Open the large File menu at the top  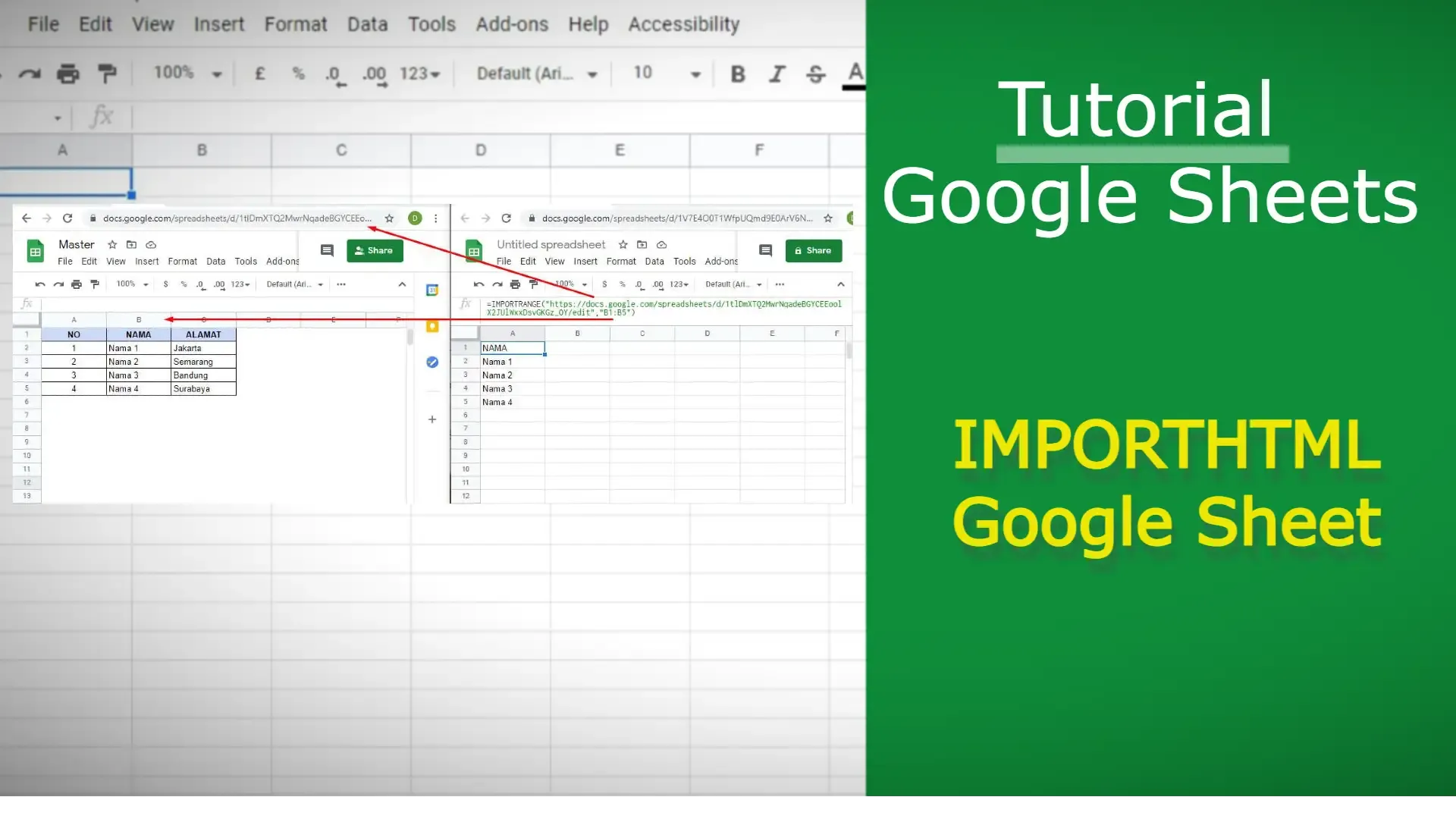[x=43, y=24]
